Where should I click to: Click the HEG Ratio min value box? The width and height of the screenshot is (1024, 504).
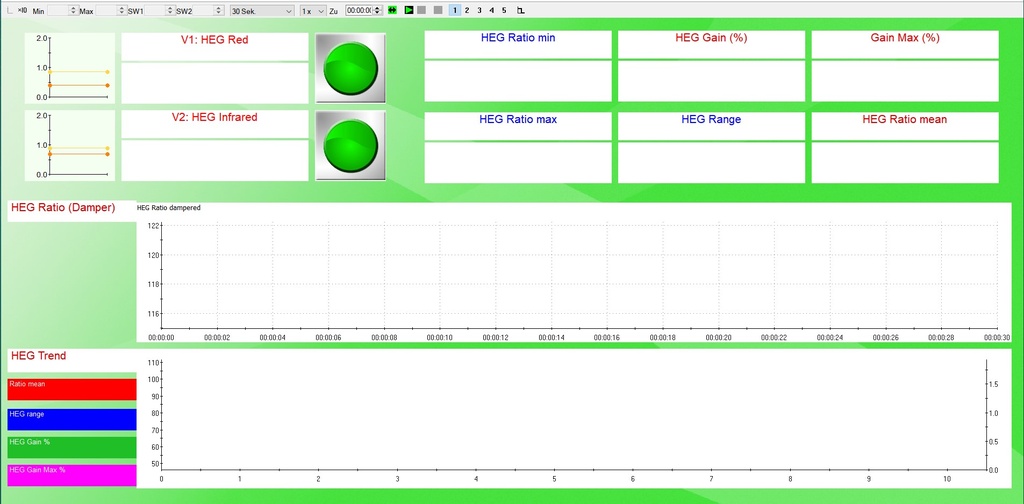(x=518, y=81)
